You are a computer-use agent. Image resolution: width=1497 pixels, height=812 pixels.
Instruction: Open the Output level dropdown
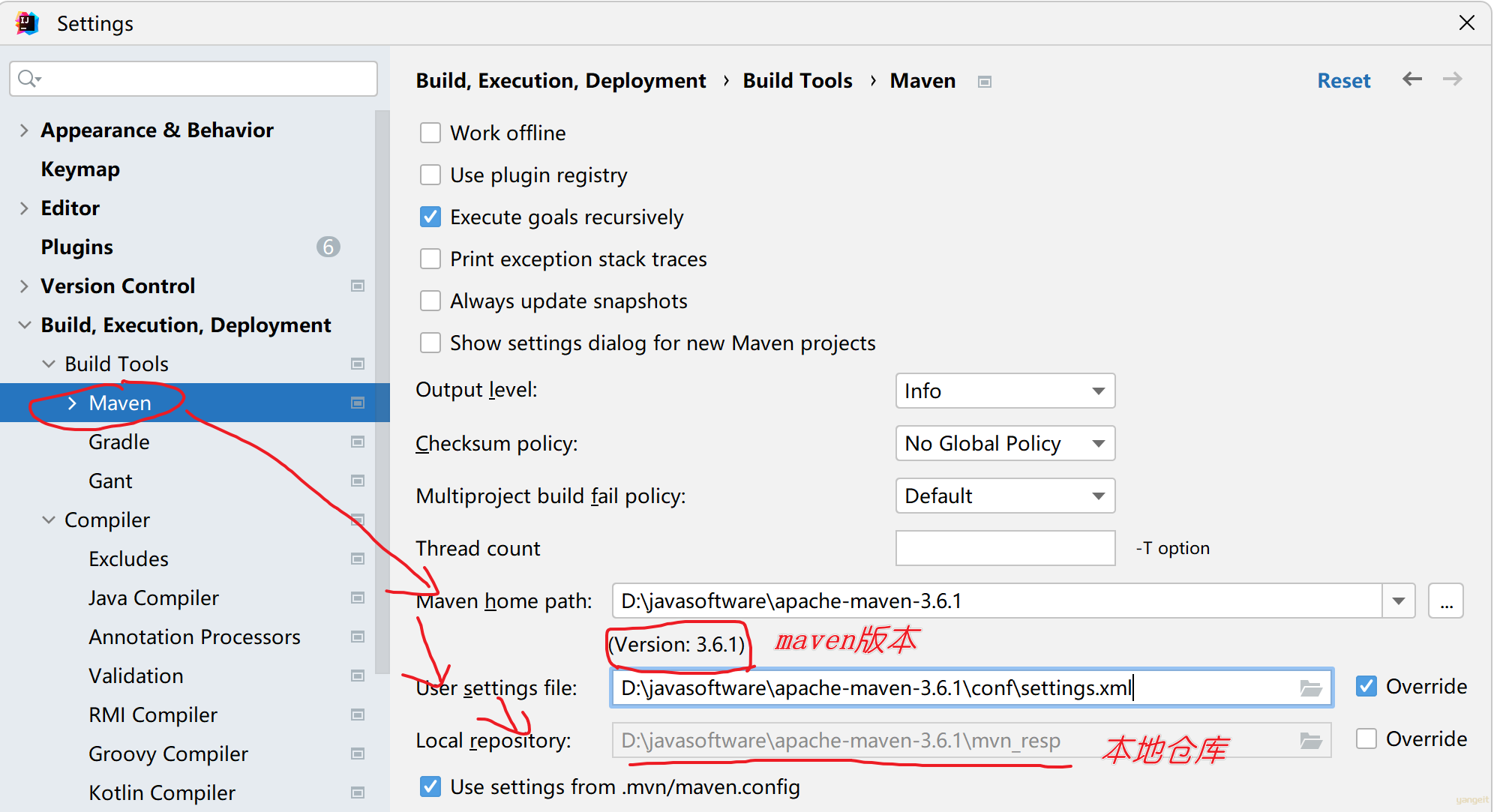click(x=1005, y=391)
